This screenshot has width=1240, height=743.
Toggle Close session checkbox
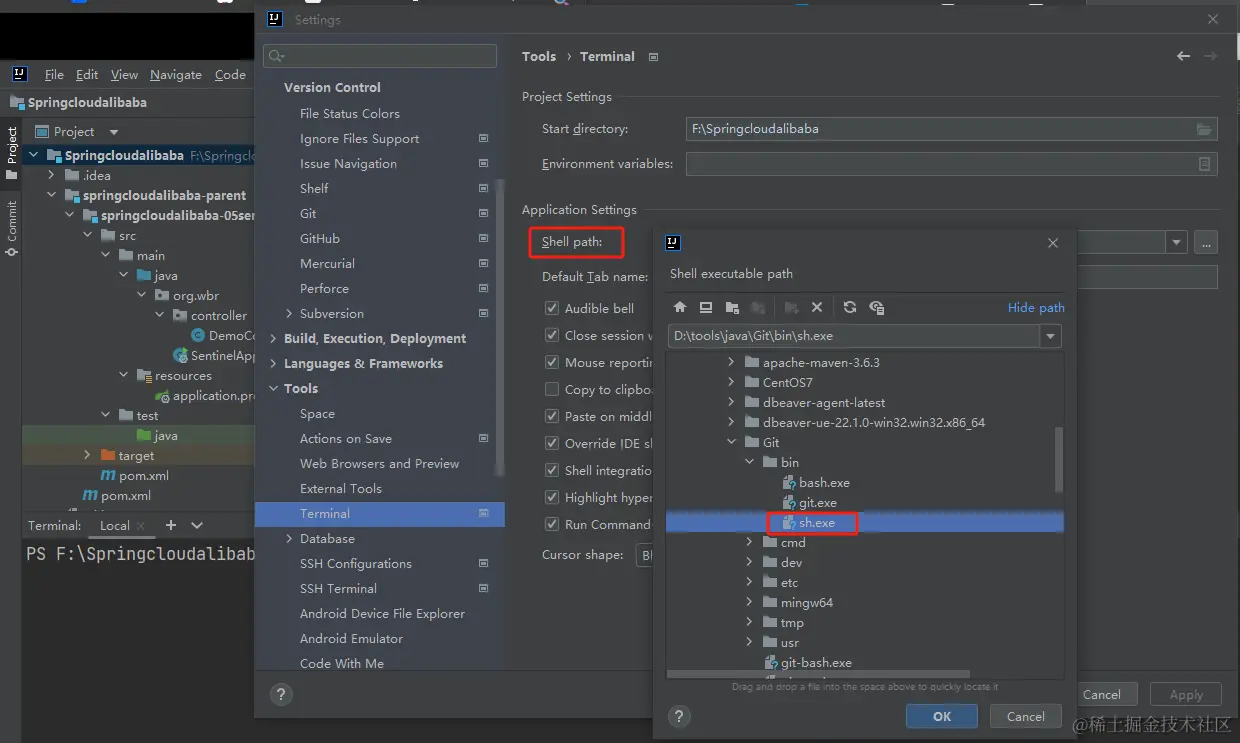552,335
